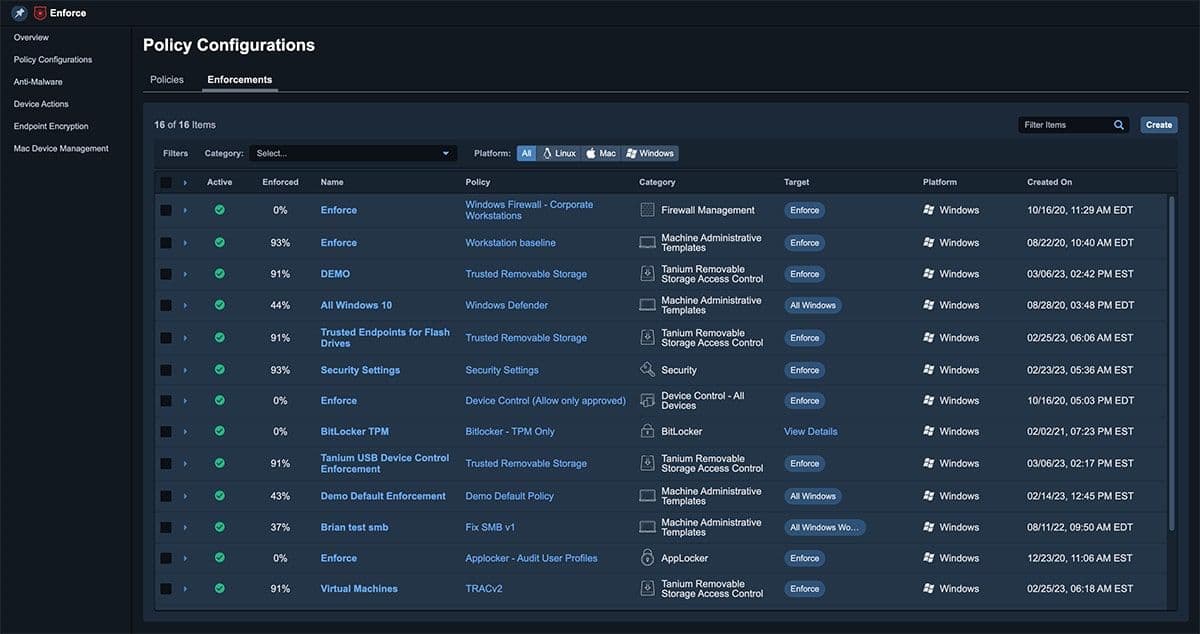The width and height of the screenshot is (1200, 634).
Task: Click the Create button
Action: pos(1159,125)
